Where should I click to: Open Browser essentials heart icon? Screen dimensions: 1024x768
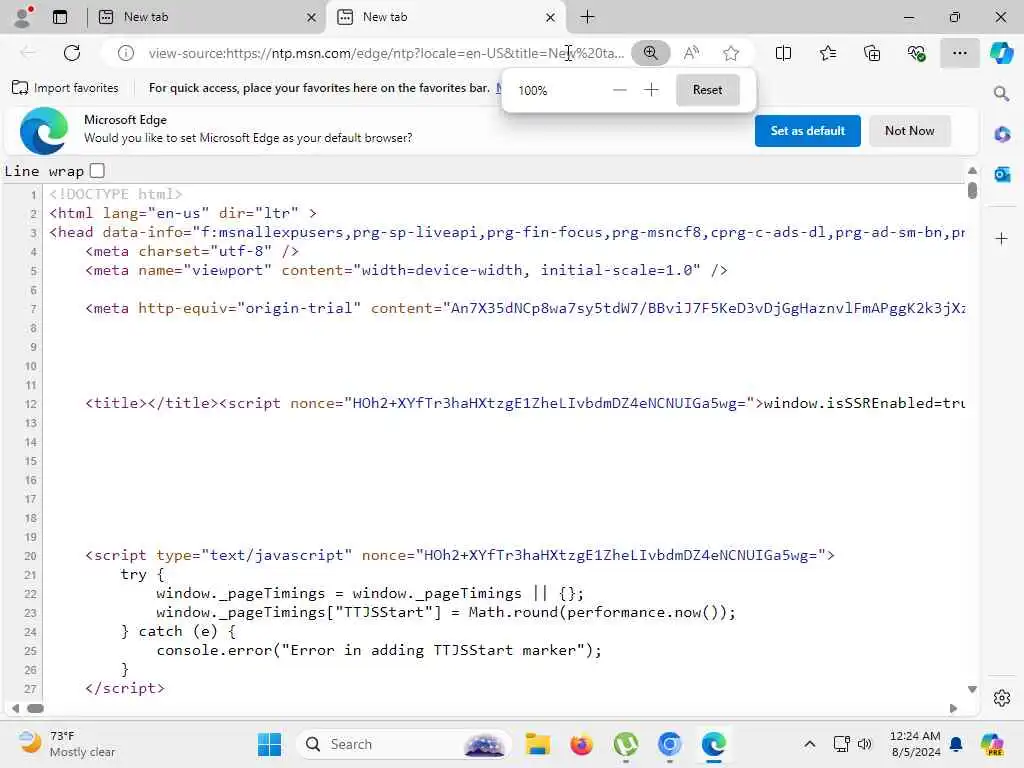(x=916, y=53)
